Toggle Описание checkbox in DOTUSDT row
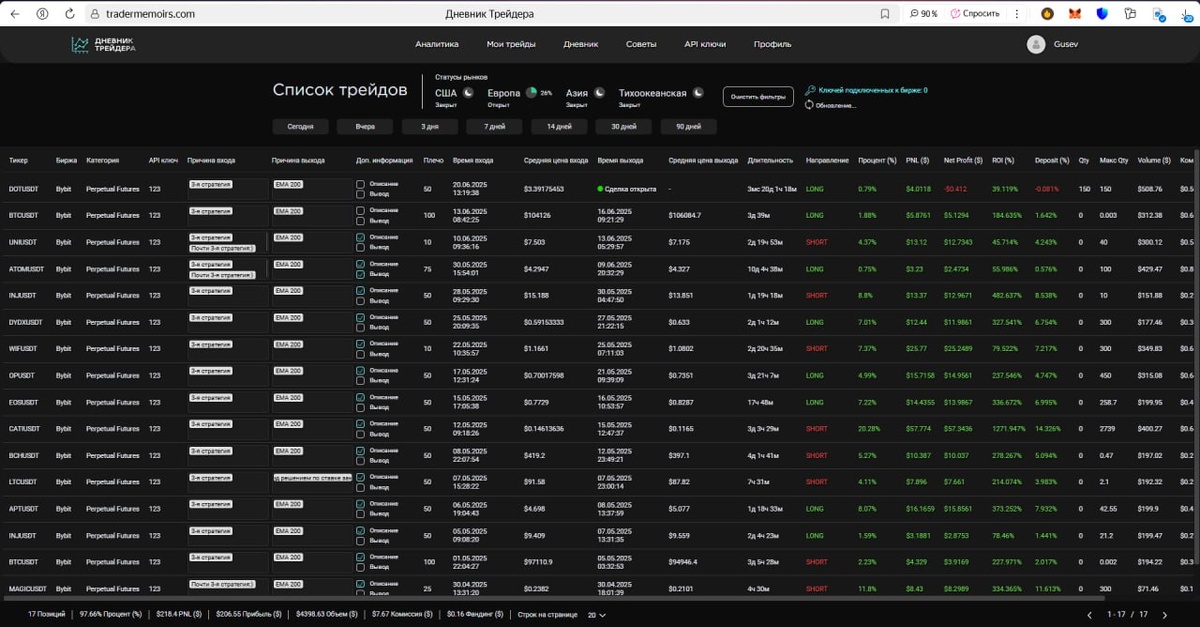Image resolution: width=1200 pixels, height=627 pixels. coord(360,184)
